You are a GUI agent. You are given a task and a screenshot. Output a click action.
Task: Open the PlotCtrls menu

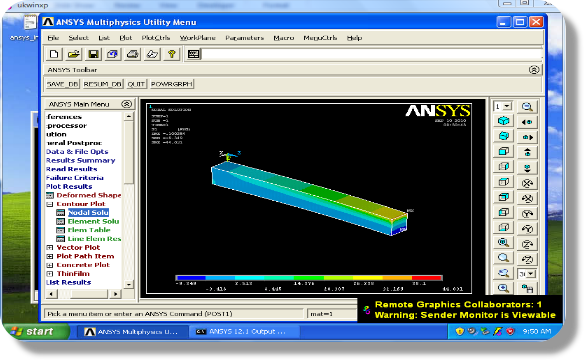tap(156, 38)
